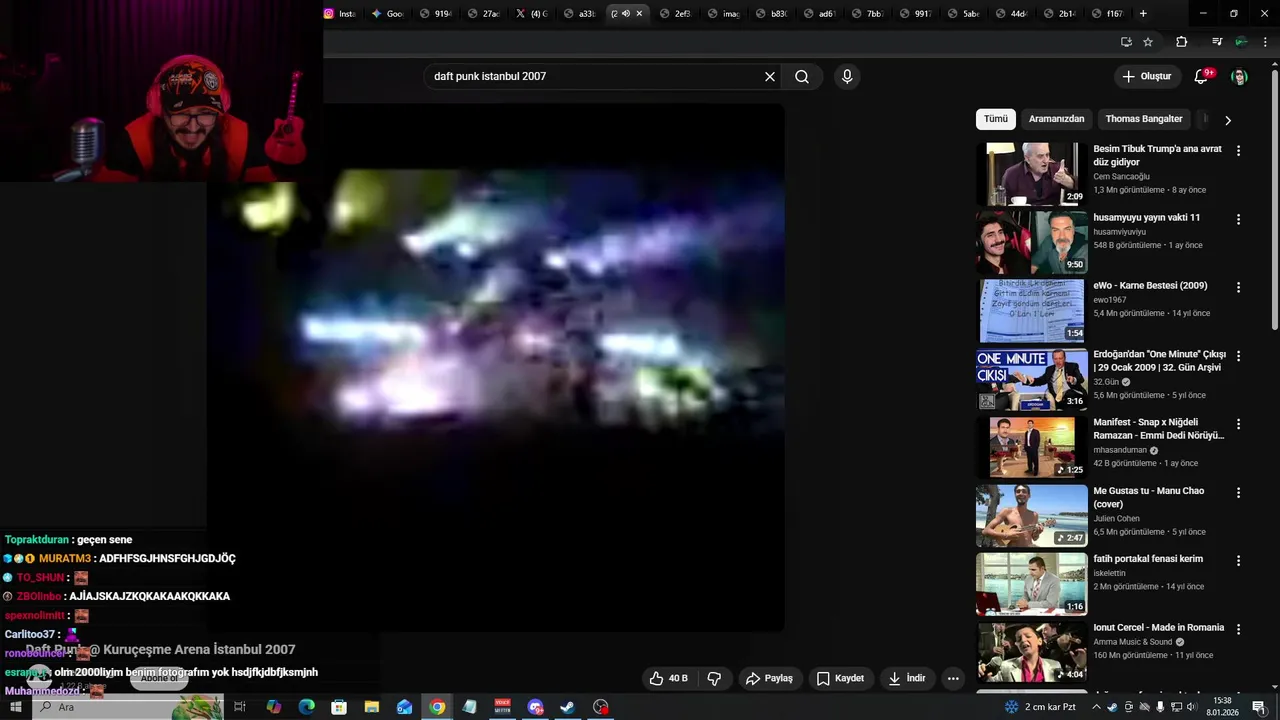
Task: Open File Explorer from taskbar
Action: 372,707
